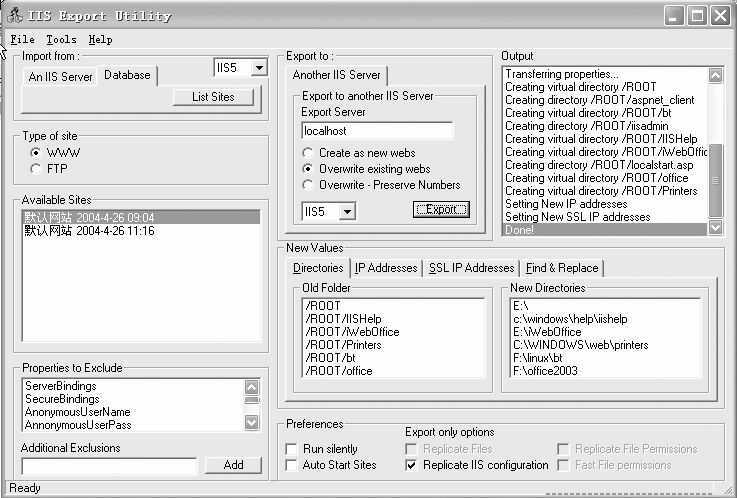Open the File menu

(x=22, y=39)
